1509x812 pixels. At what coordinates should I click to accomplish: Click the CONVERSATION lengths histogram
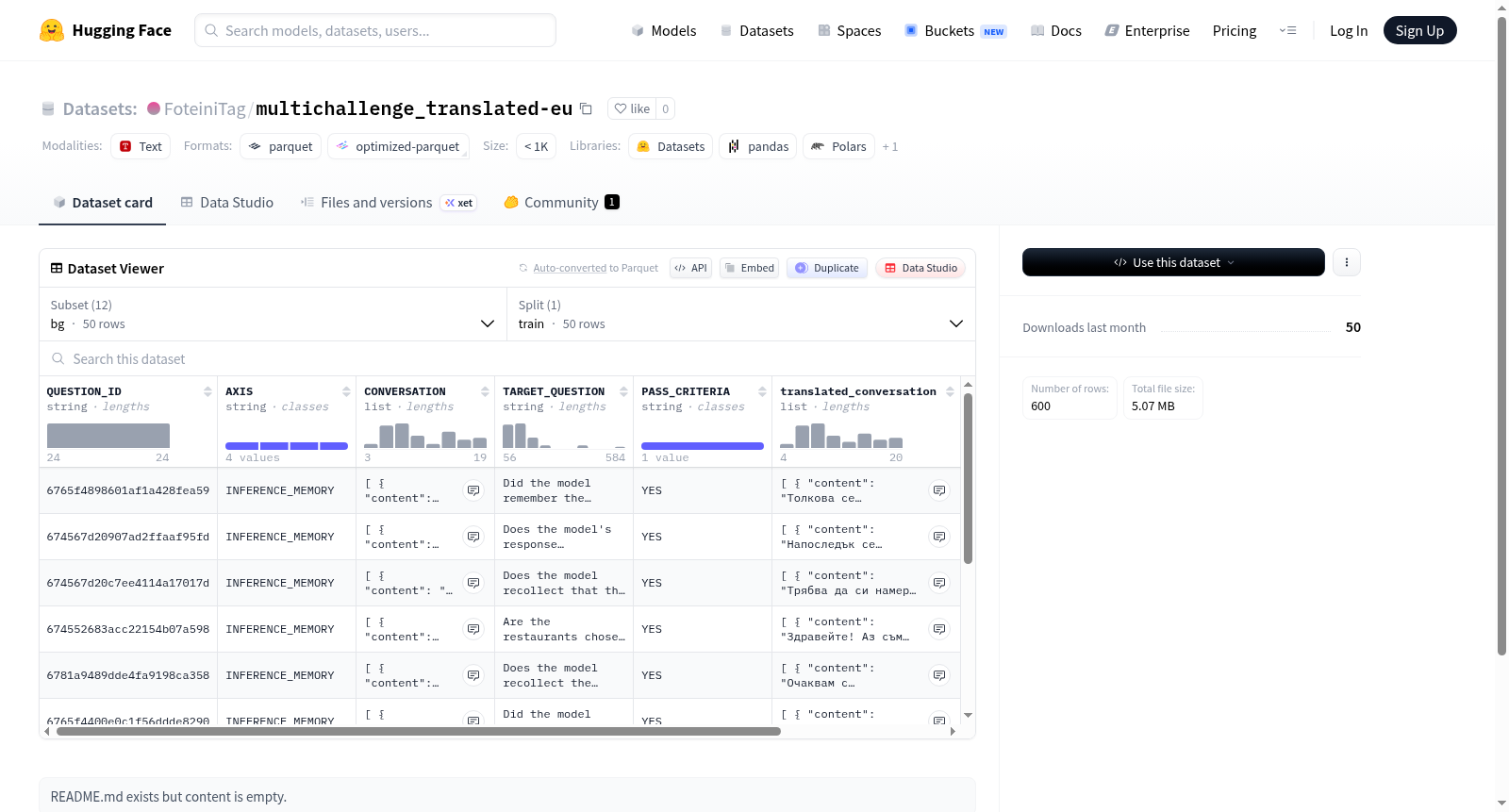tap(425, 436)
